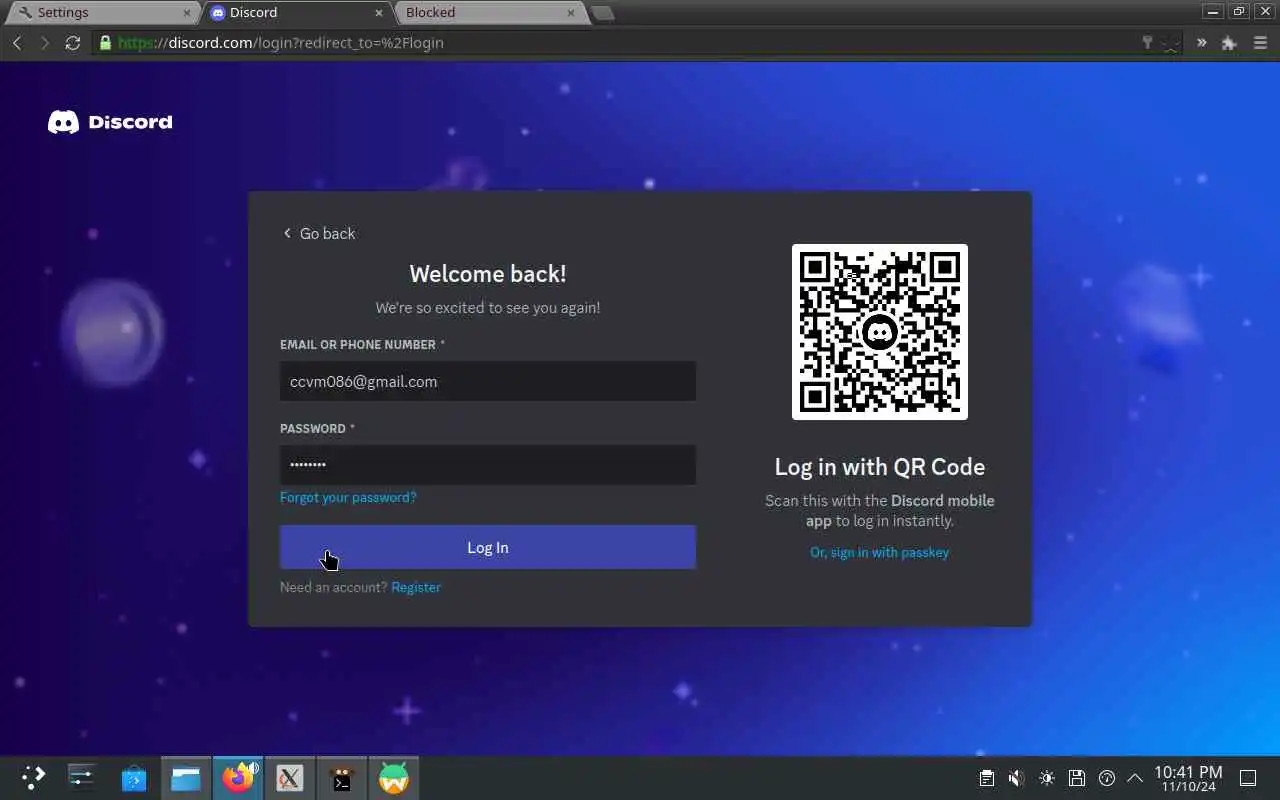
Task: Switch to Firefox in the taskbar
Action: (x=238, y=778)
